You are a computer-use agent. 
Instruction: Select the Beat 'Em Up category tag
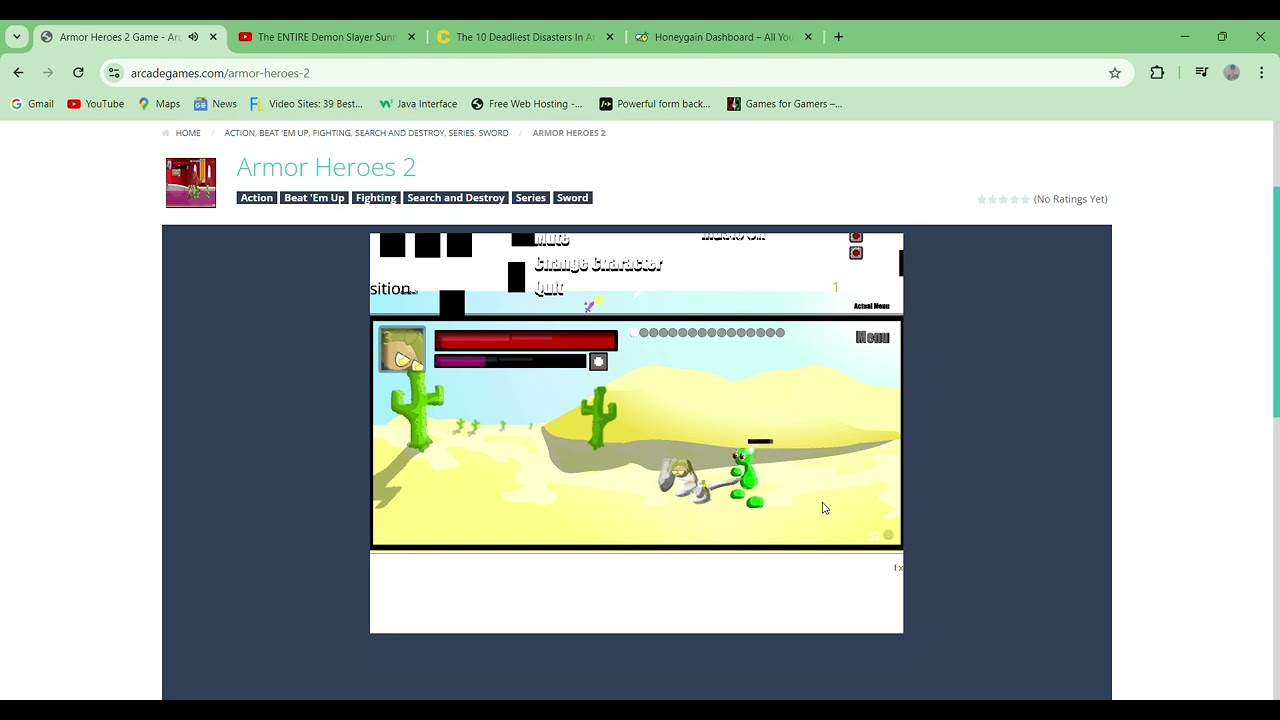[314, 198]
